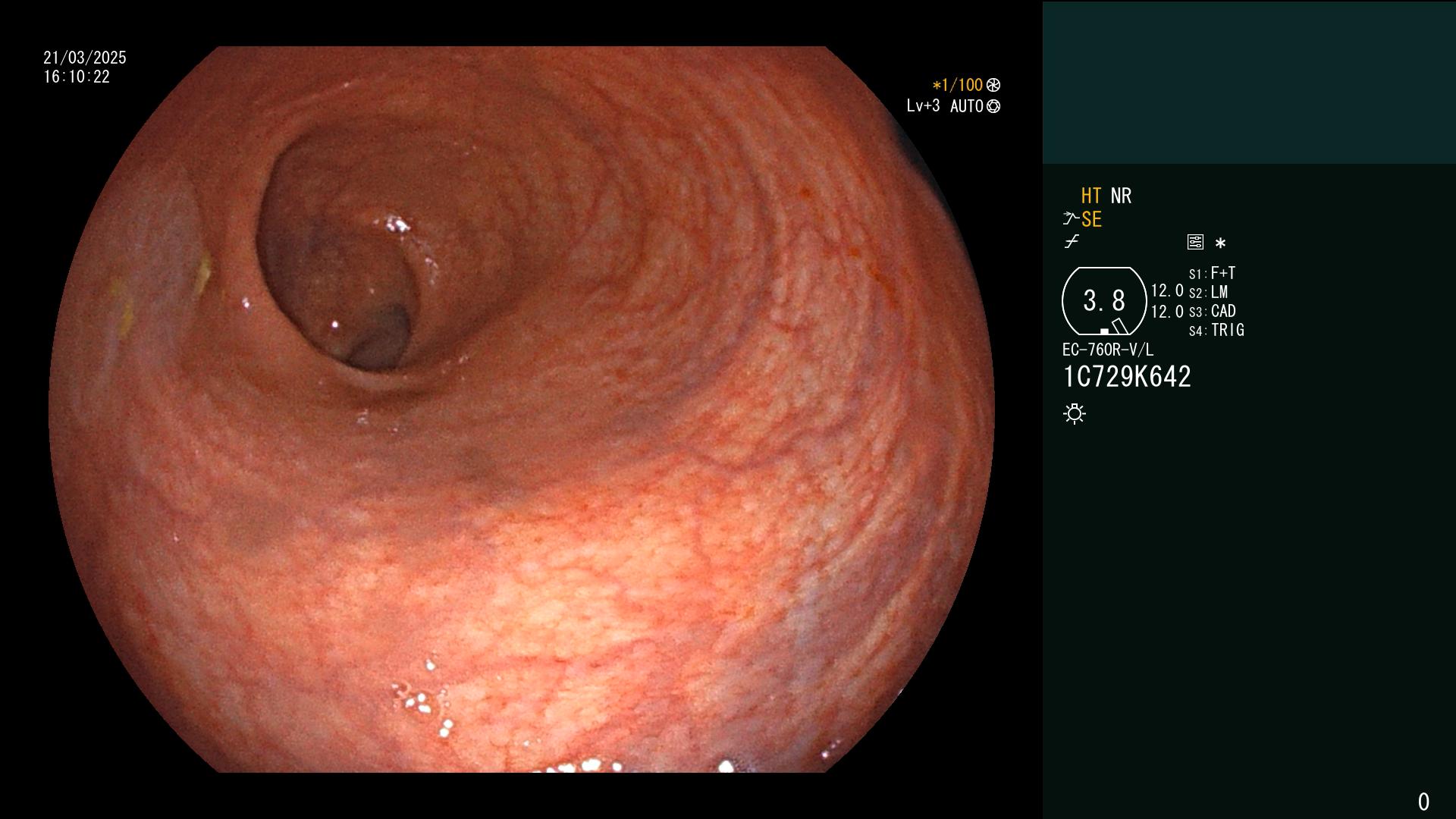Click the white asterisk next to settings icon
Screen dimensions: 1456x819
(x=1220, y=243)
